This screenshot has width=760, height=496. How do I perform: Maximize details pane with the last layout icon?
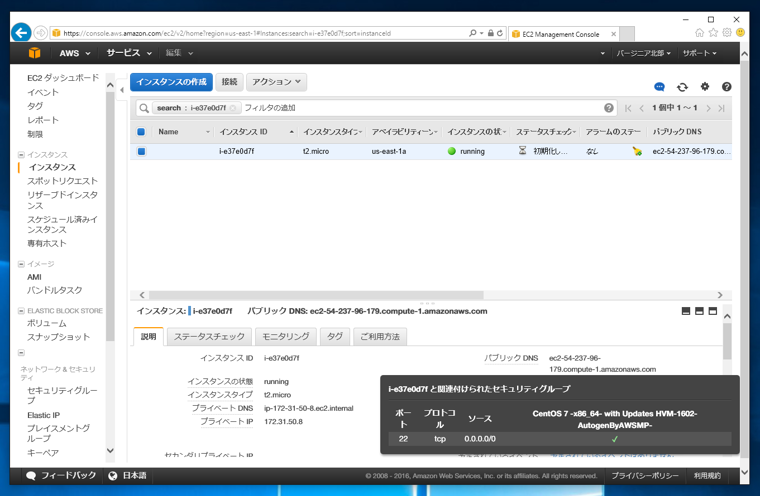coord(712,311)
